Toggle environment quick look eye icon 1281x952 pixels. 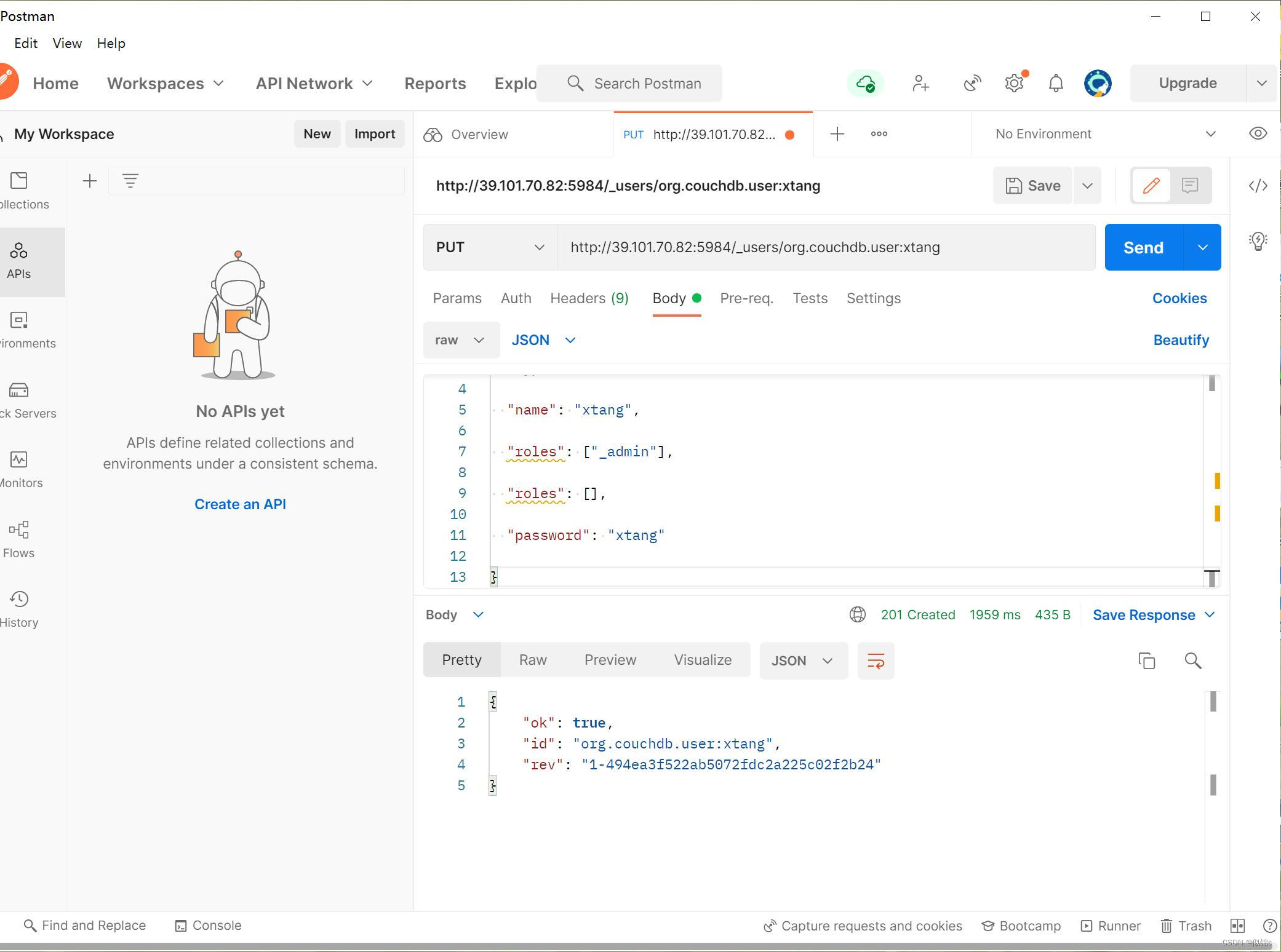coord(1258,133)
